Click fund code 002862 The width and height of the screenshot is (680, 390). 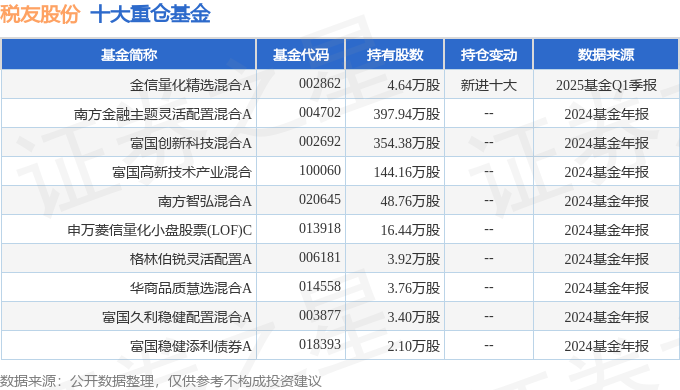320,83
